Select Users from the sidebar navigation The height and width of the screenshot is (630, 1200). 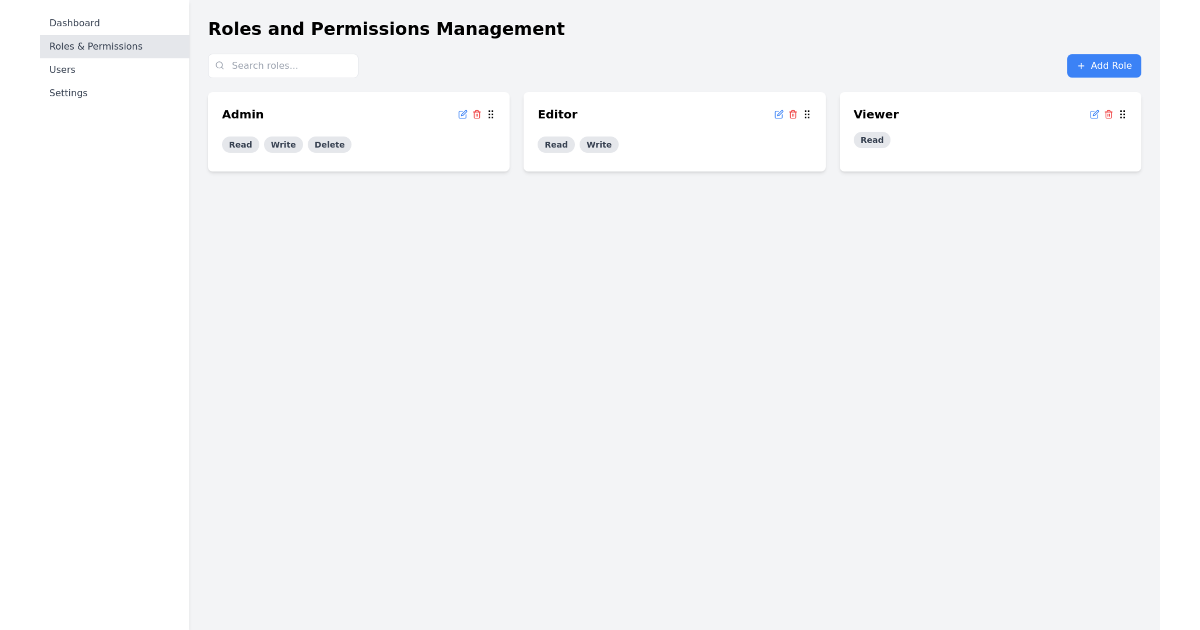(62, 69)
